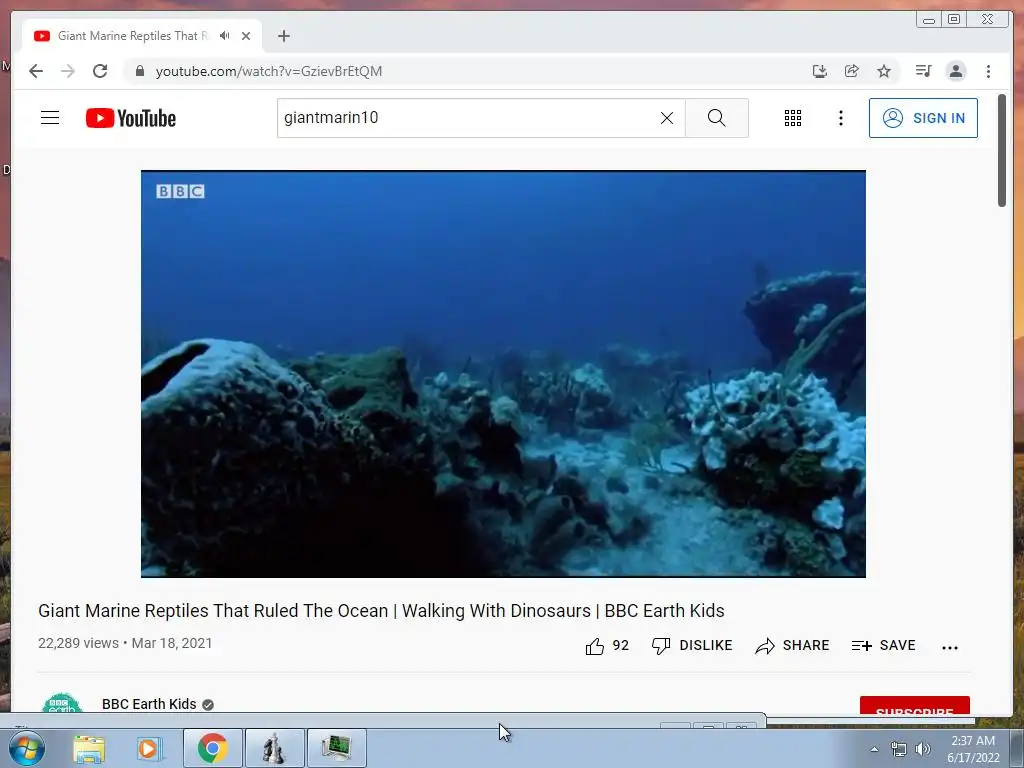Click the network tray icon
The image size is (1024, 768).
(x=899, y=749)
